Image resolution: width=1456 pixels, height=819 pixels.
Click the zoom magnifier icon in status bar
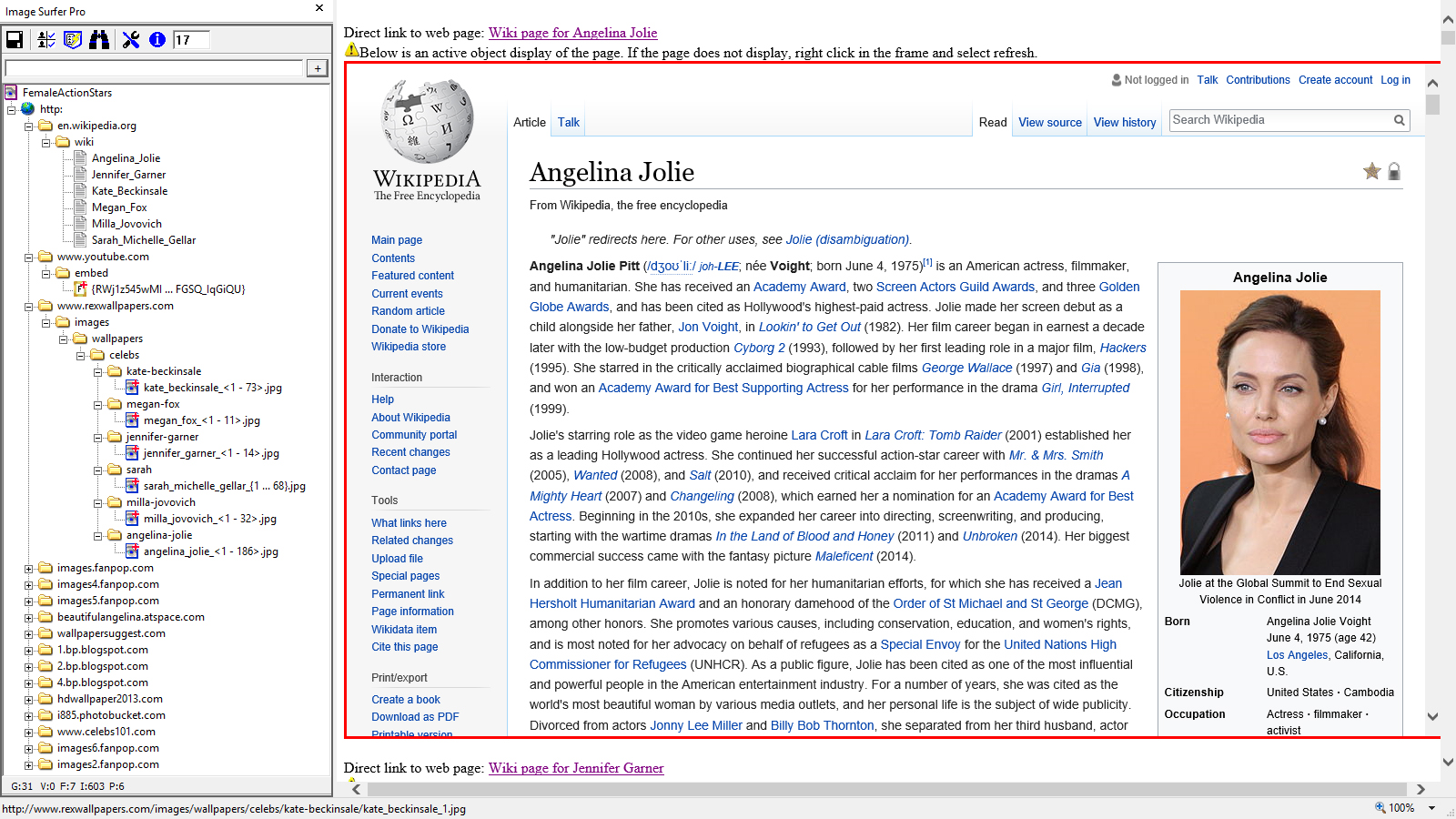pyautogui.click(x=1380, y=807)
